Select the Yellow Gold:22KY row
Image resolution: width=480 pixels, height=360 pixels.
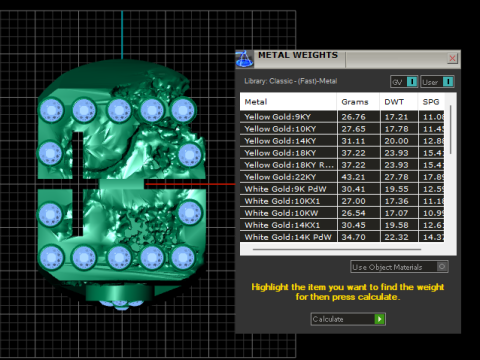(342, 177)
